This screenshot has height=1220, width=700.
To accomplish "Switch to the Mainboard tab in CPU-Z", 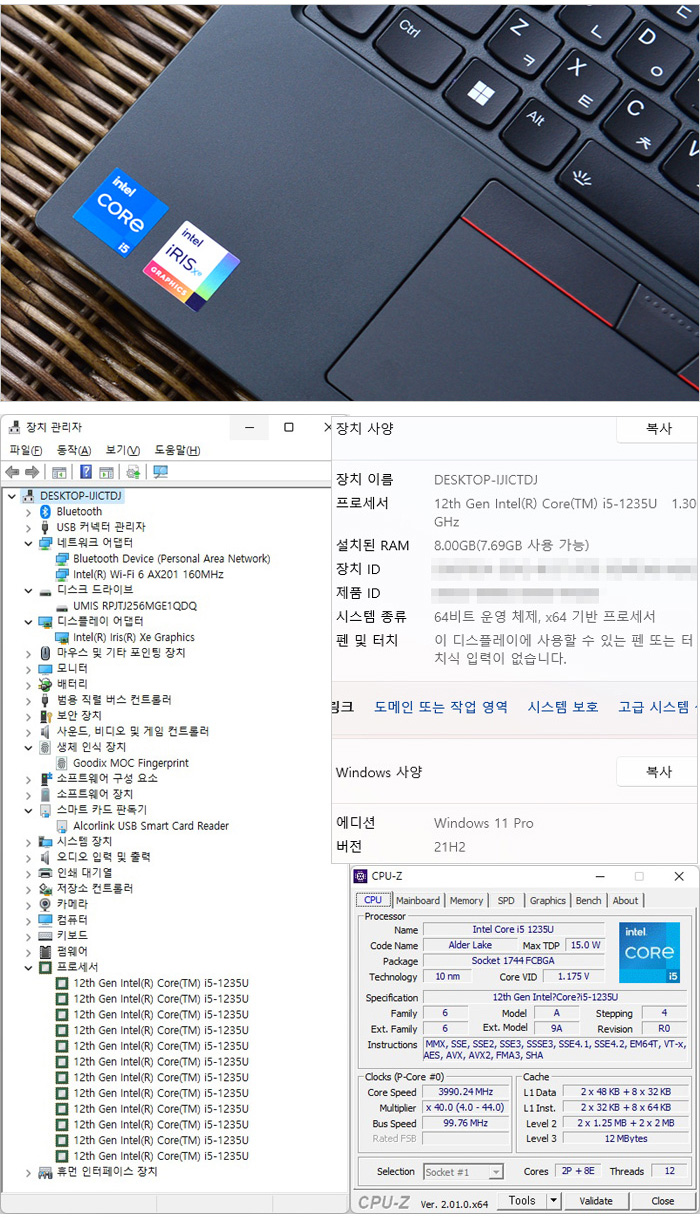I will coord(418,900).
